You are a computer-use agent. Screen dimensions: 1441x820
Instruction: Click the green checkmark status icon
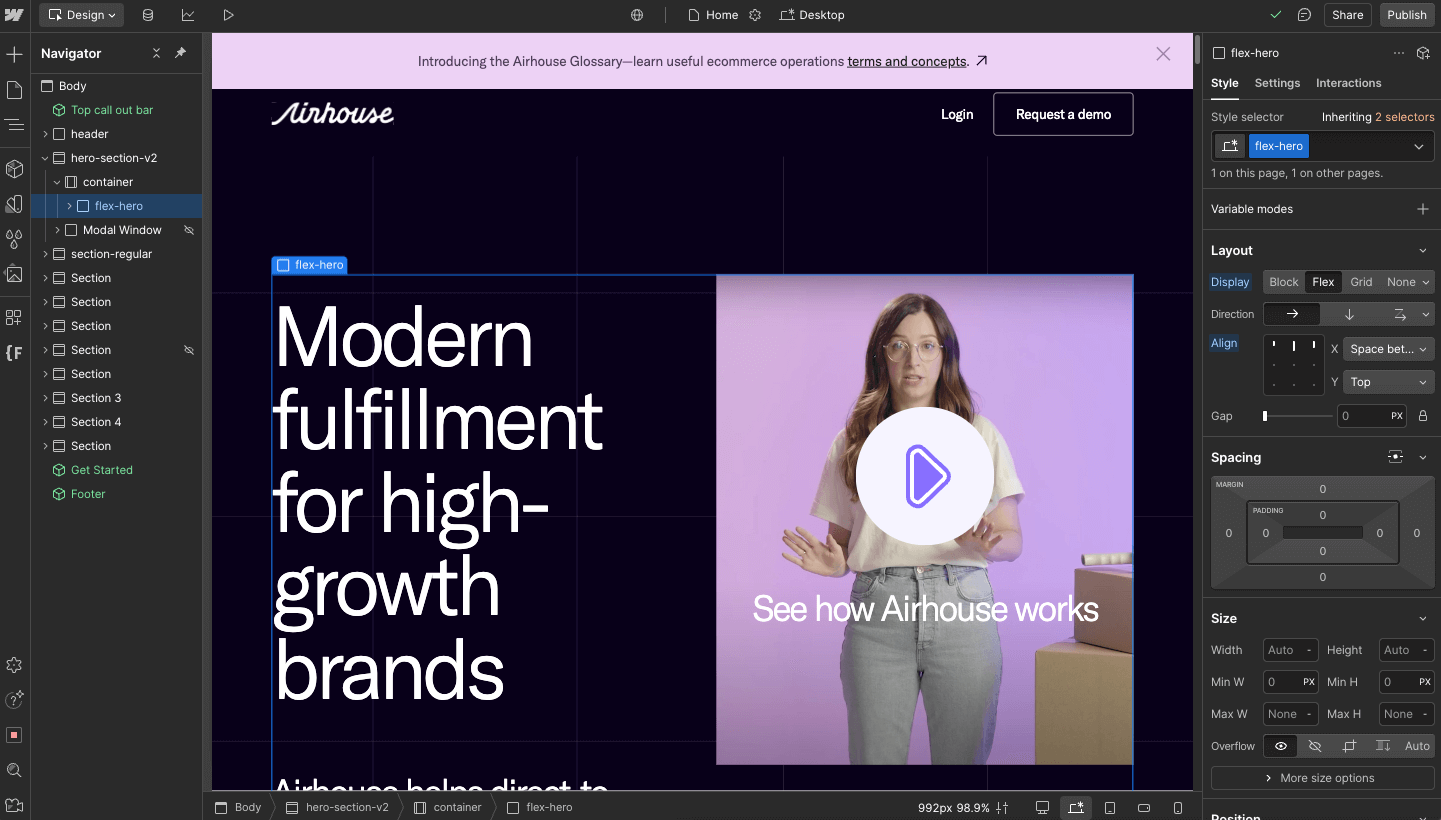tap(1276, 15)
